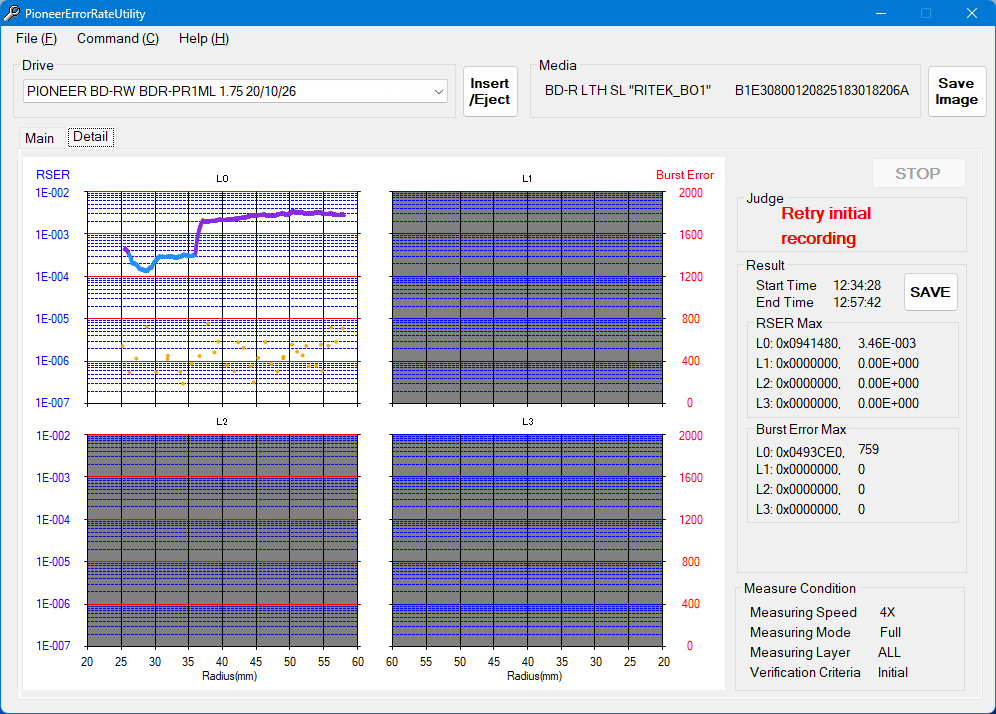Click the Insert/Eject button
The height and width of the screenshot is (714, 996).
coord(490,91)
